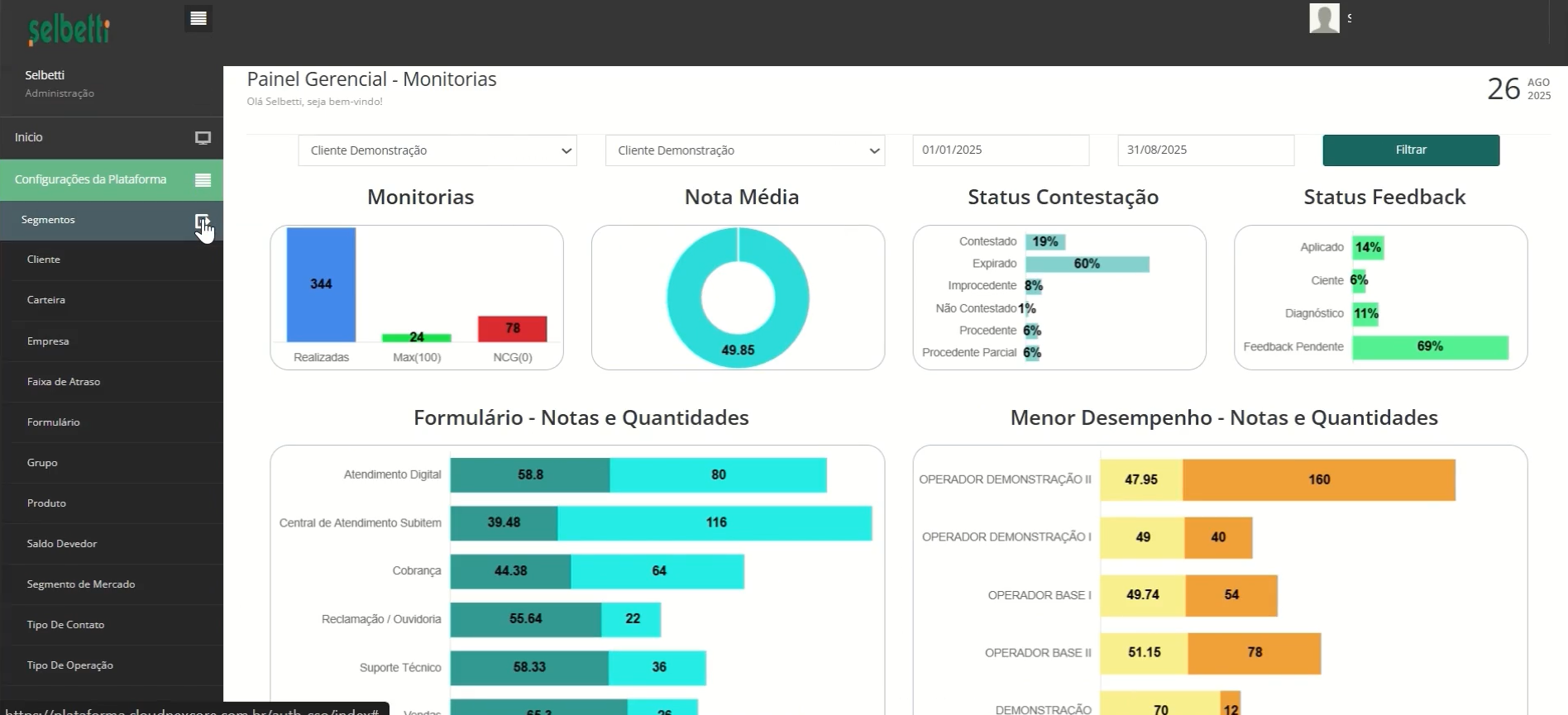Click the monitor icon beside Inicio
1568x715 pixels.
tap(203, 138)
